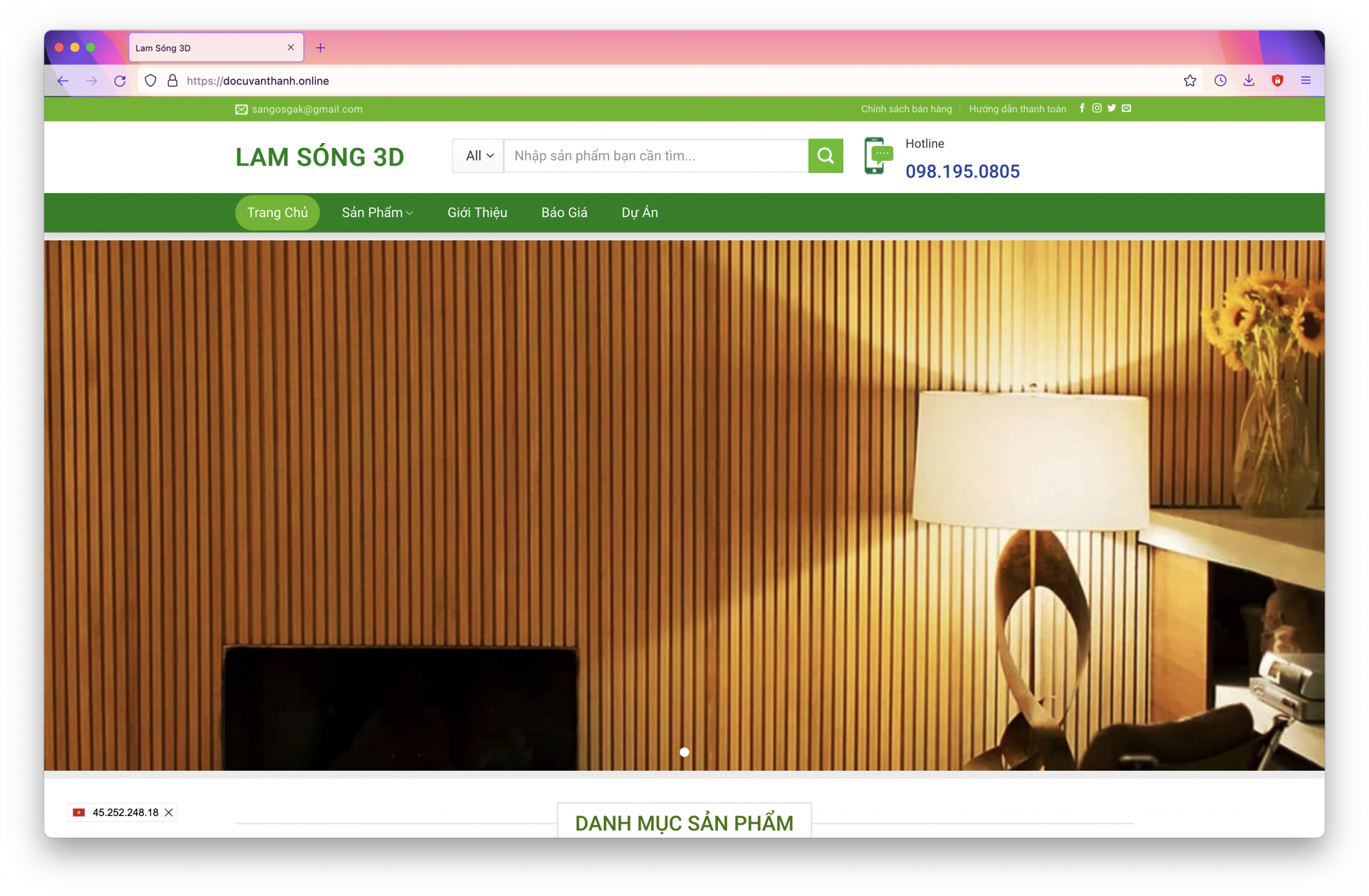Click the red shield extension icon

click(1277, 81)
